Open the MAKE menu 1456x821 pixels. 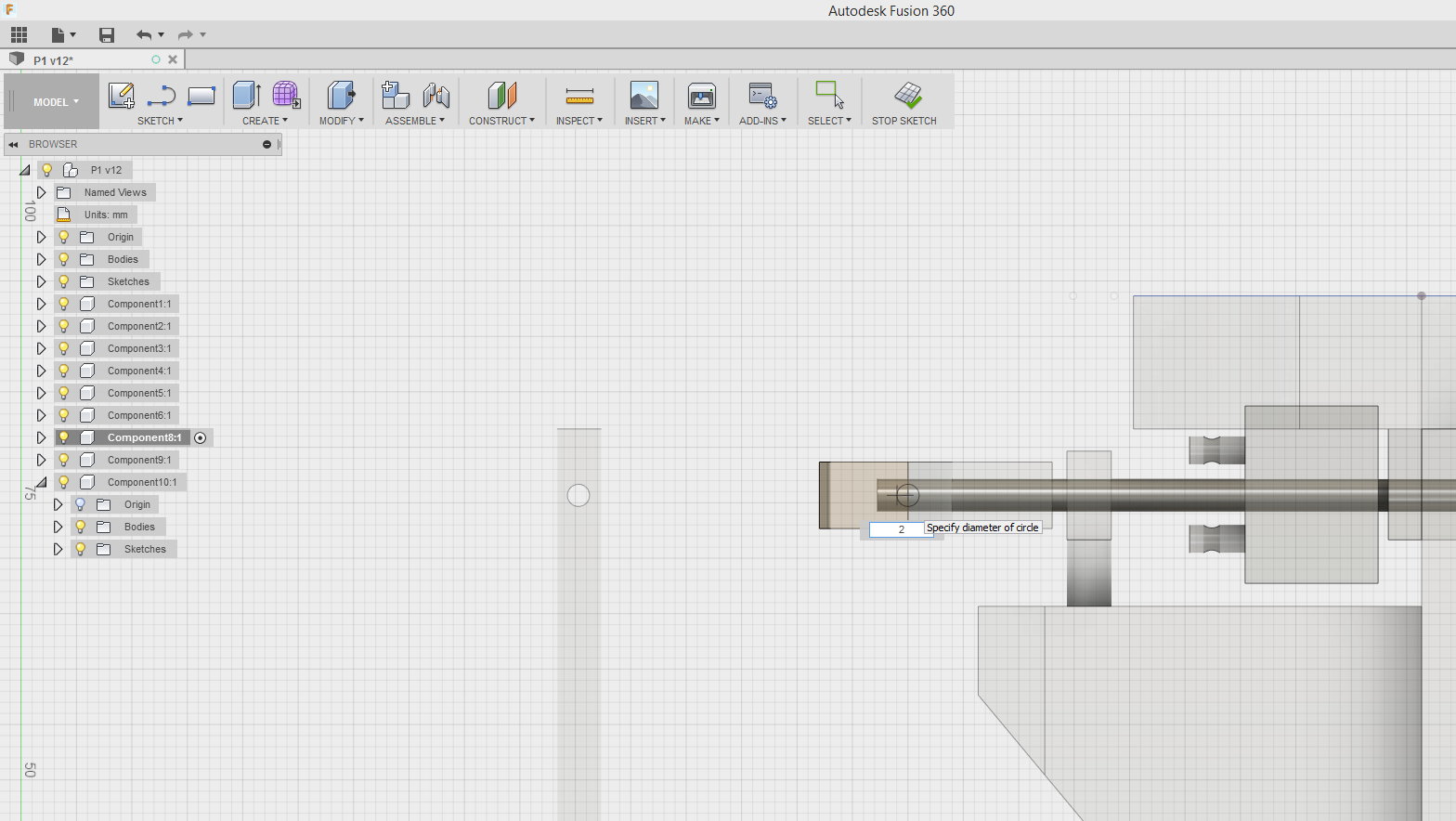tap(702, 121)
